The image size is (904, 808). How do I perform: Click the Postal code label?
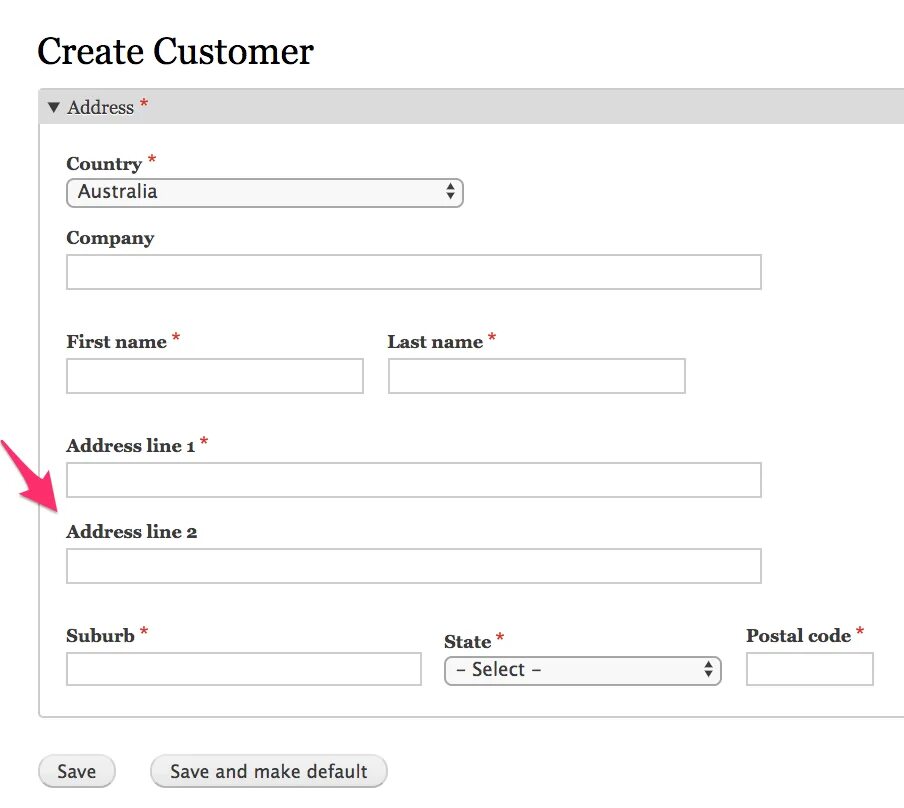pyautogui.click(x=798, y=636)
